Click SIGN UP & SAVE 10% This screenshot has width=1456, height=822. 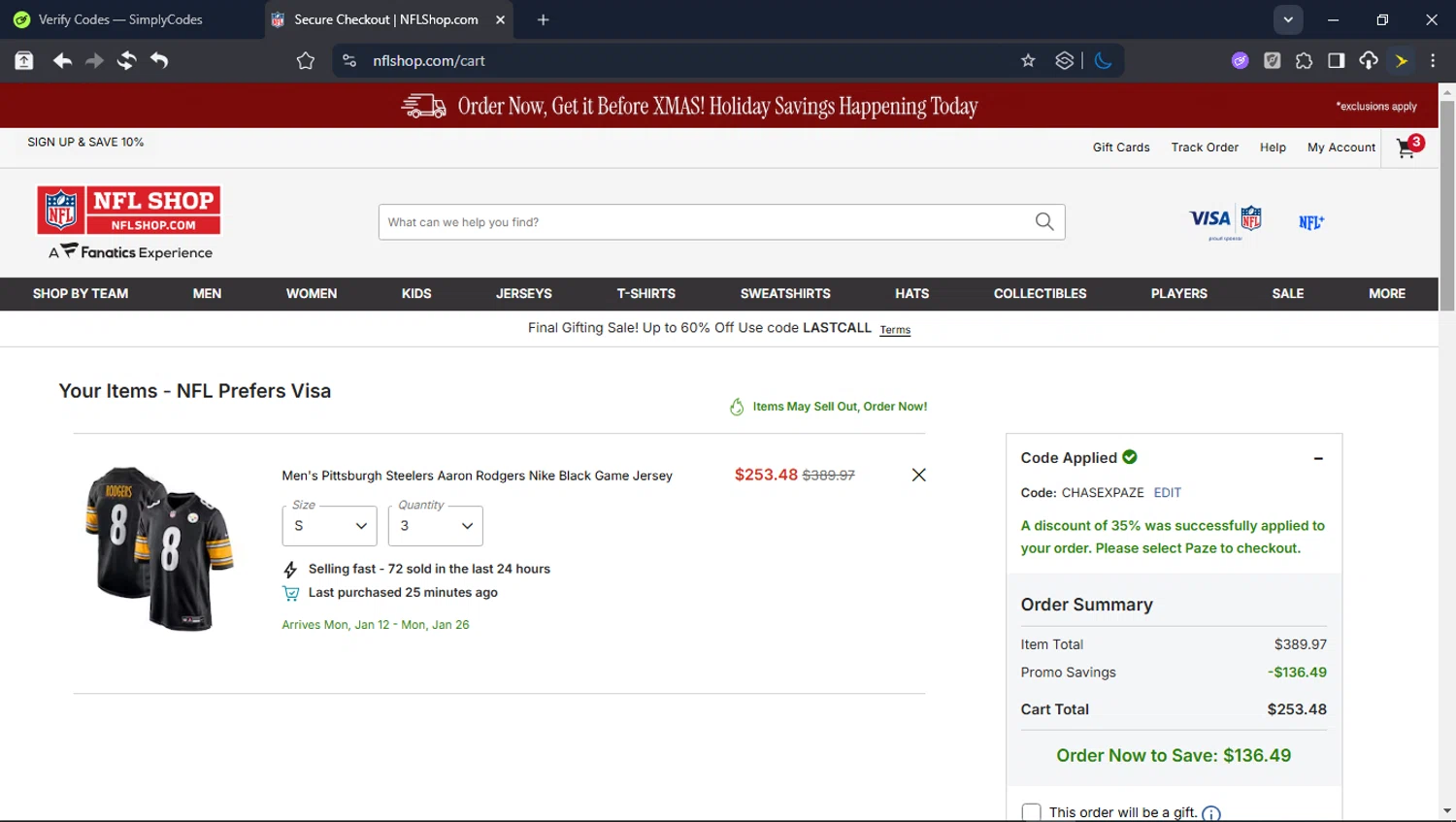pos(85,142)
